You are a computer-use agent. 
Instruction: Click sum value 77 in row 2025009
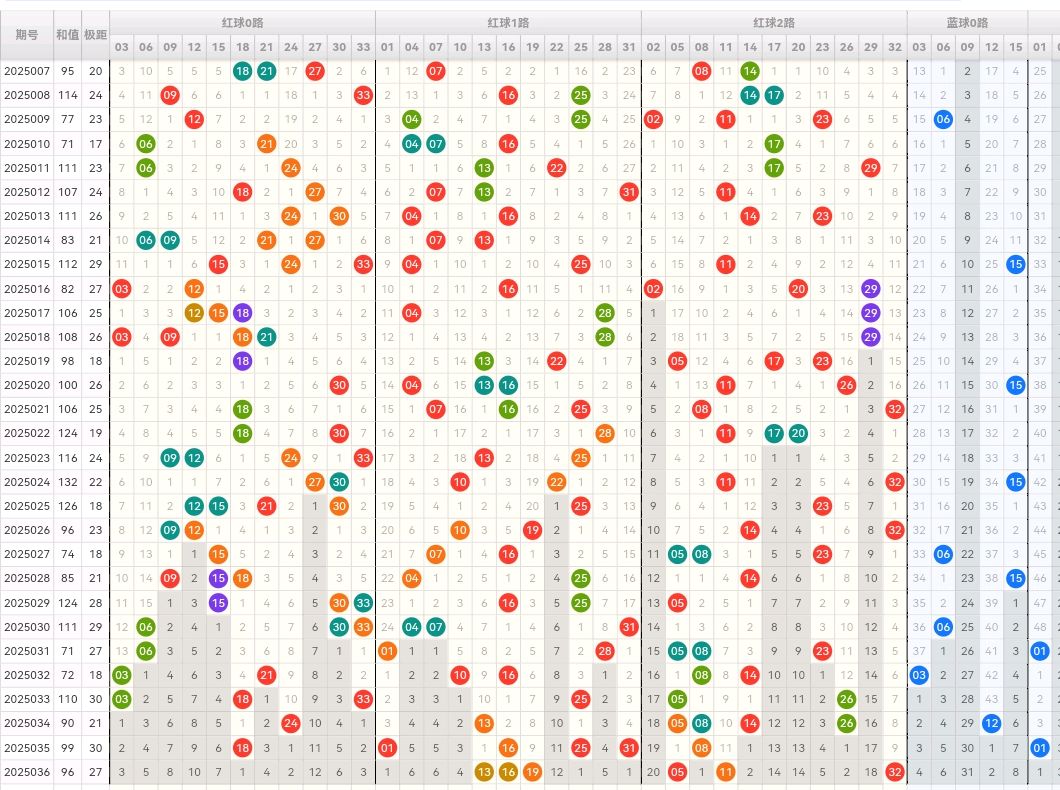pyautogui.click(x=68, y=119)
